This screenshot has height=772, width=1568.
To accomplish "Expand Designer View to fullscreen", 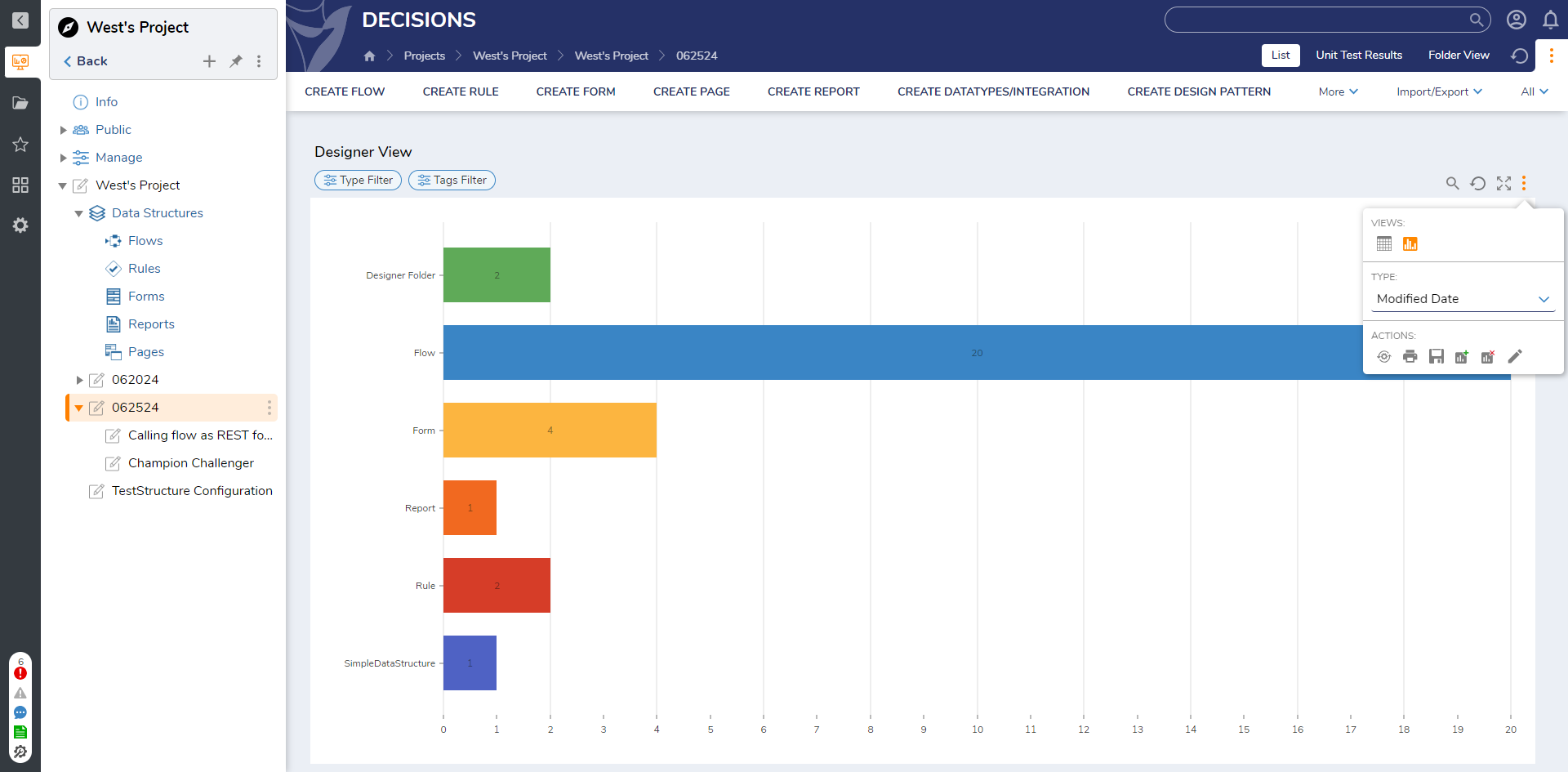I will pyautogui.click(x=1503, y=183).
